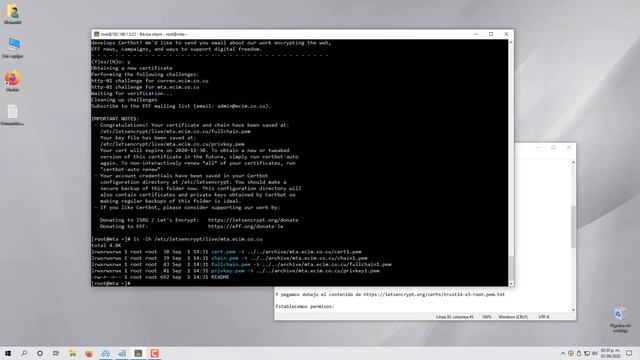Click the 'Waiting for verification...' terminal line
Image resolution: width=640 pixels, height=360 pixels.
tap(131, 93)
